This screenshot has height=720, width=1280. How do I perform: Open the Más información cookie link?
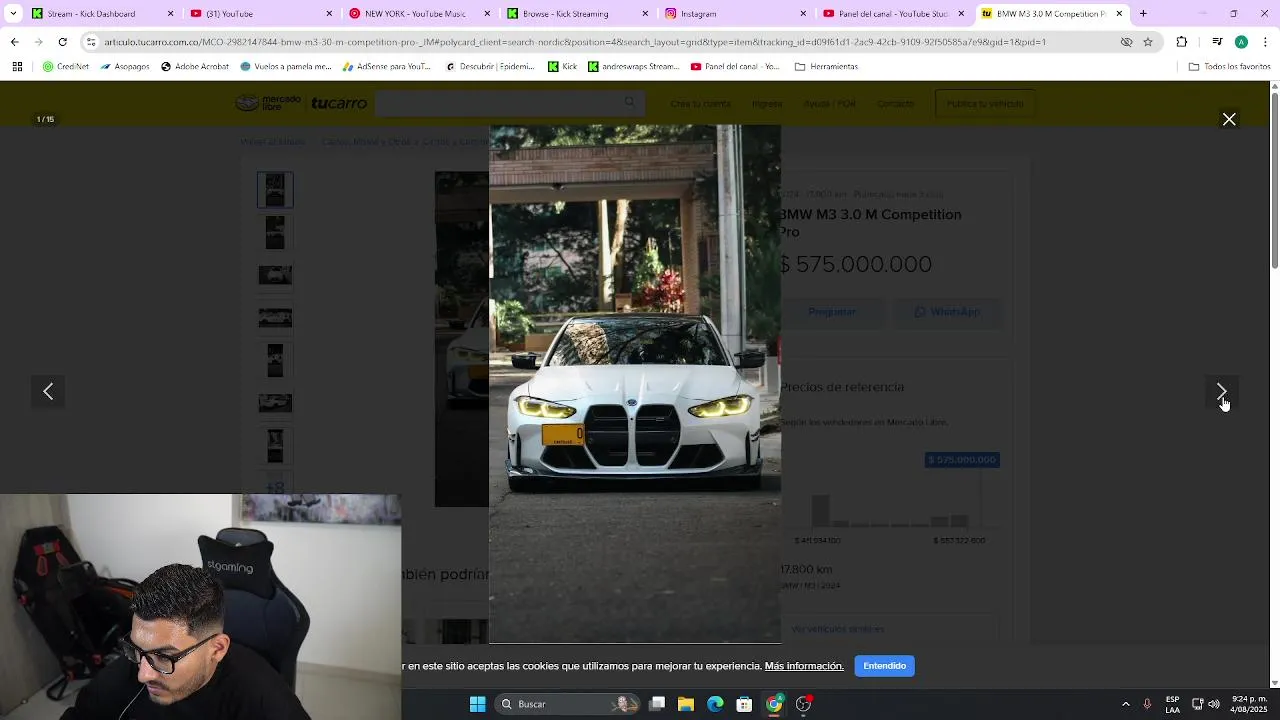pyautogui.click(x=804, y=666)
